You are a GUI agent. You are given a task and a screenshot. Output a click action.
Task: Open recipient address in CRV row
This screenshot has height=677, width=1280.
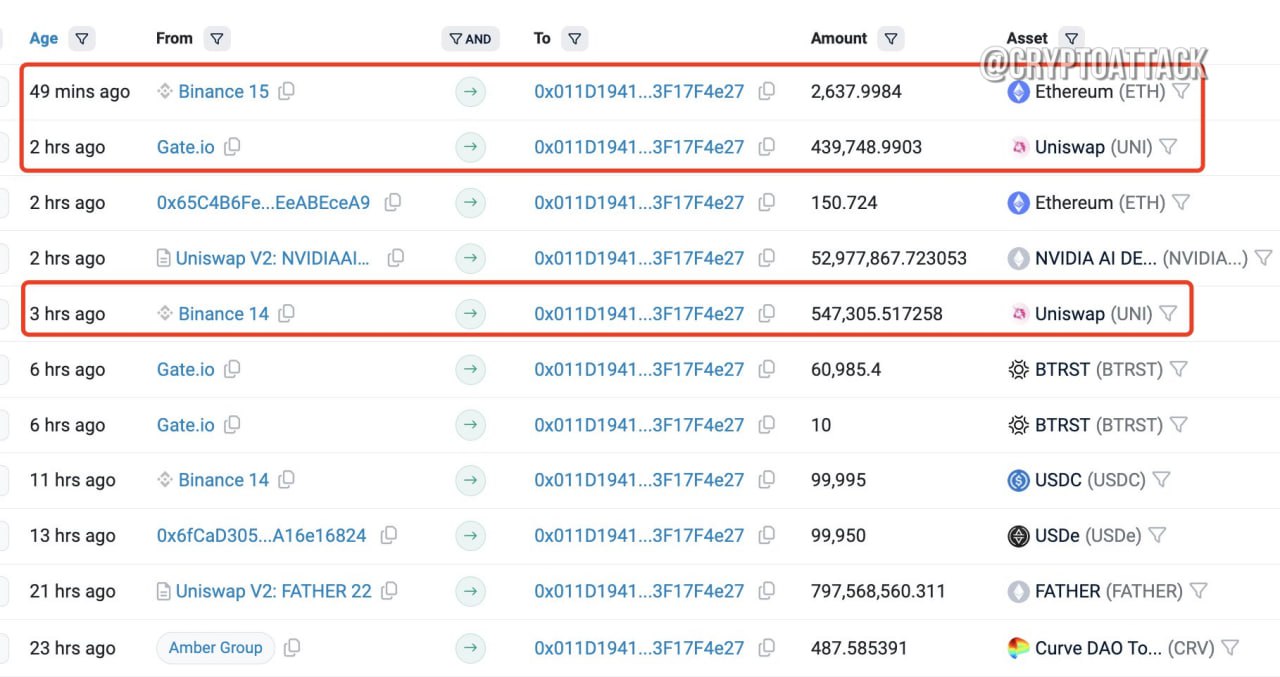639,648
